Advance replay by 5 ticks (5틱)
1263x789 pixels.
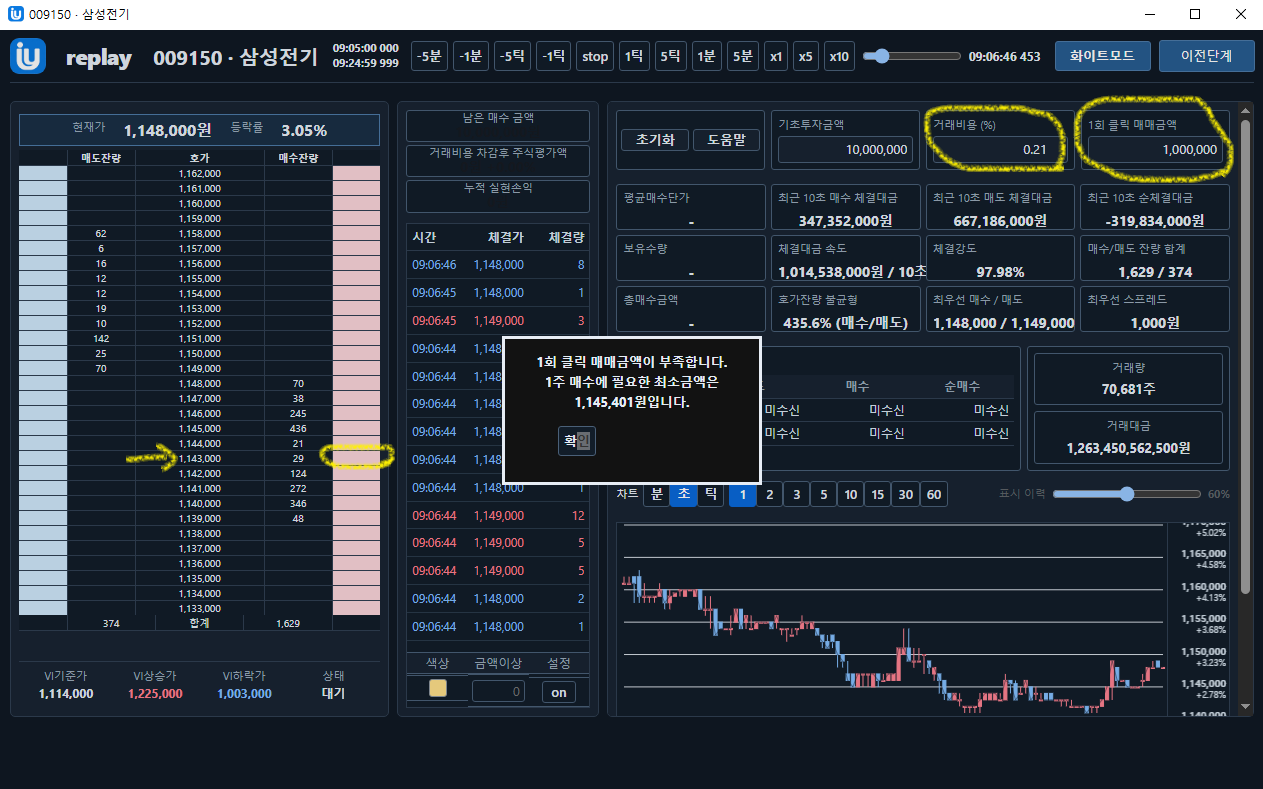click(x=671, y=56)
